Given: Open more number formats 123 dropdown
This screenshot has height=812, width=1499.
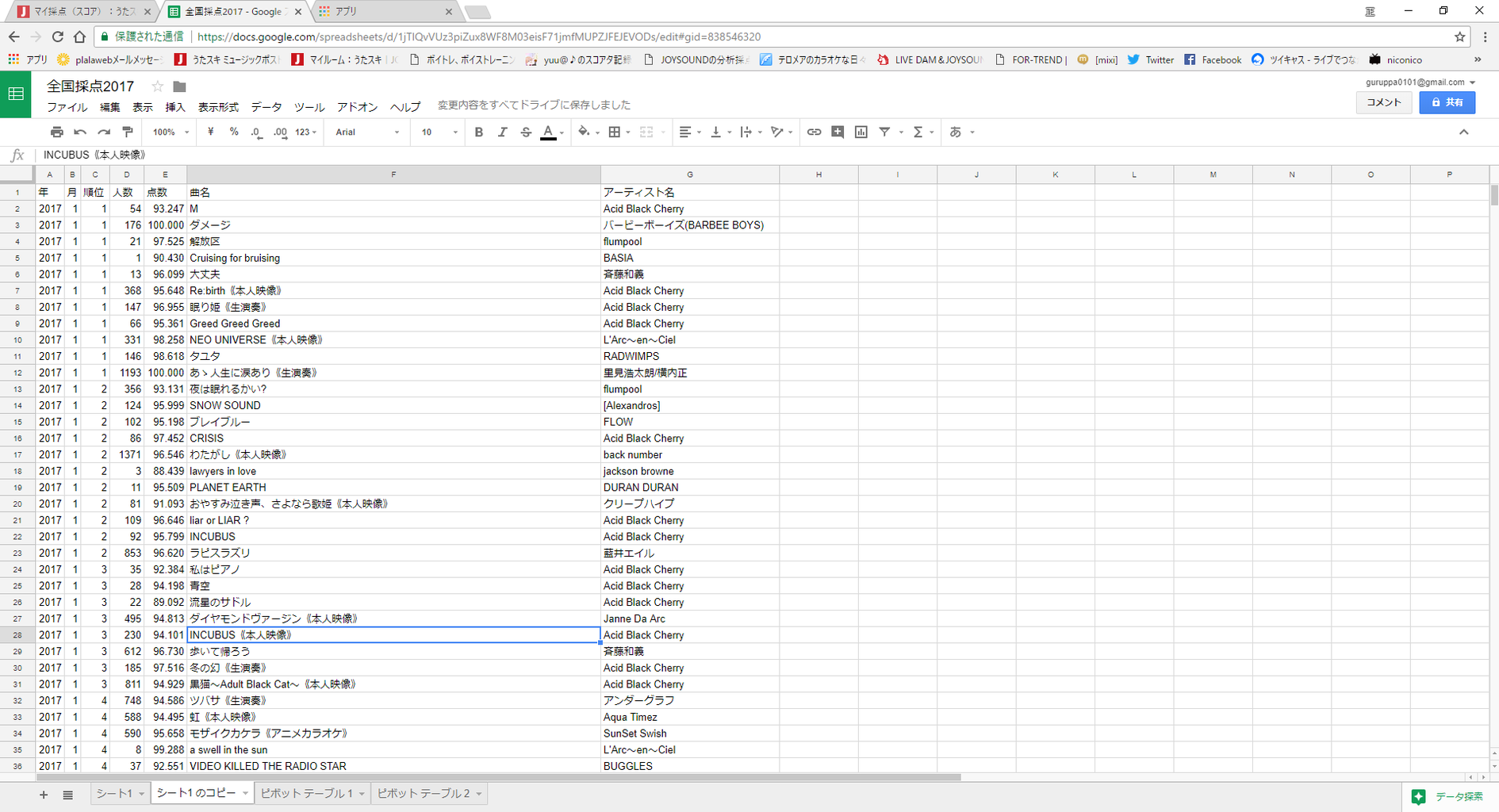Looking at the screenshot, I should [306, 132].
